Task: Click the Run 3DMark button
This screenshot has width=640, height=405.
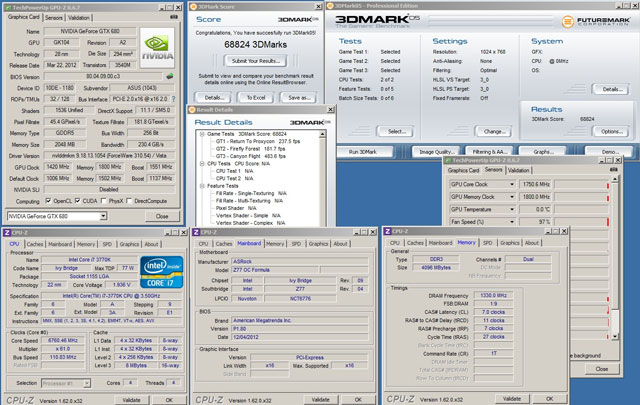Action: pos(361,150)
